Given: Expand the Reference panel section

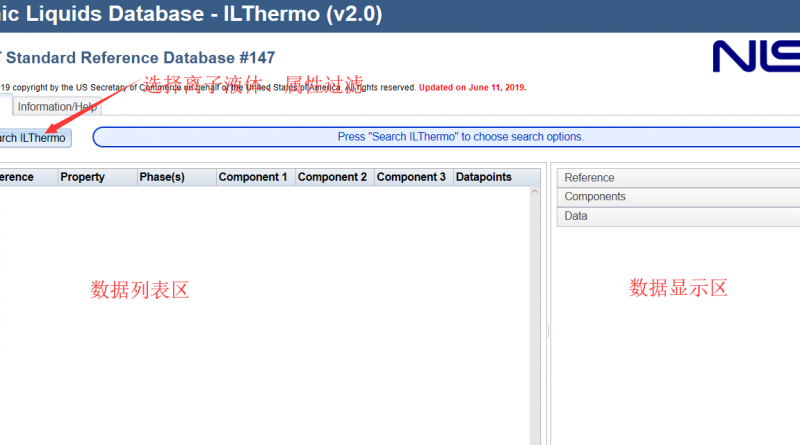Looking at the screenshot, I should point(679,178).
